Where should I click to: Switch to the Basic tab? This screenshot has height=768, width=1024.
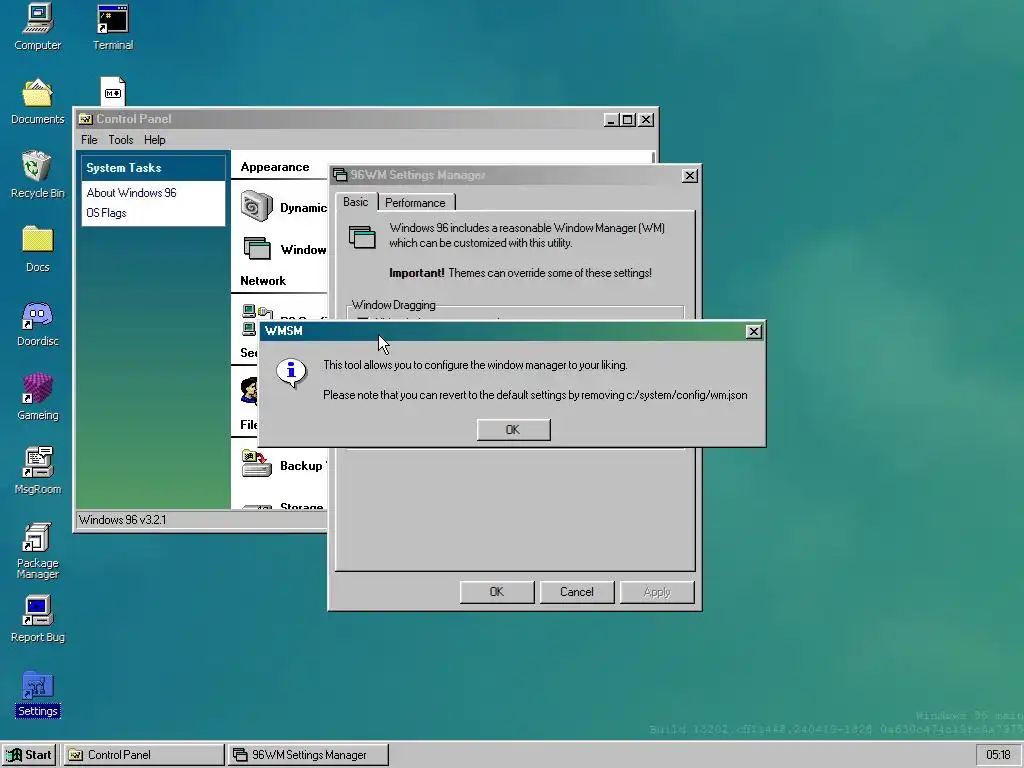(356, 202)
